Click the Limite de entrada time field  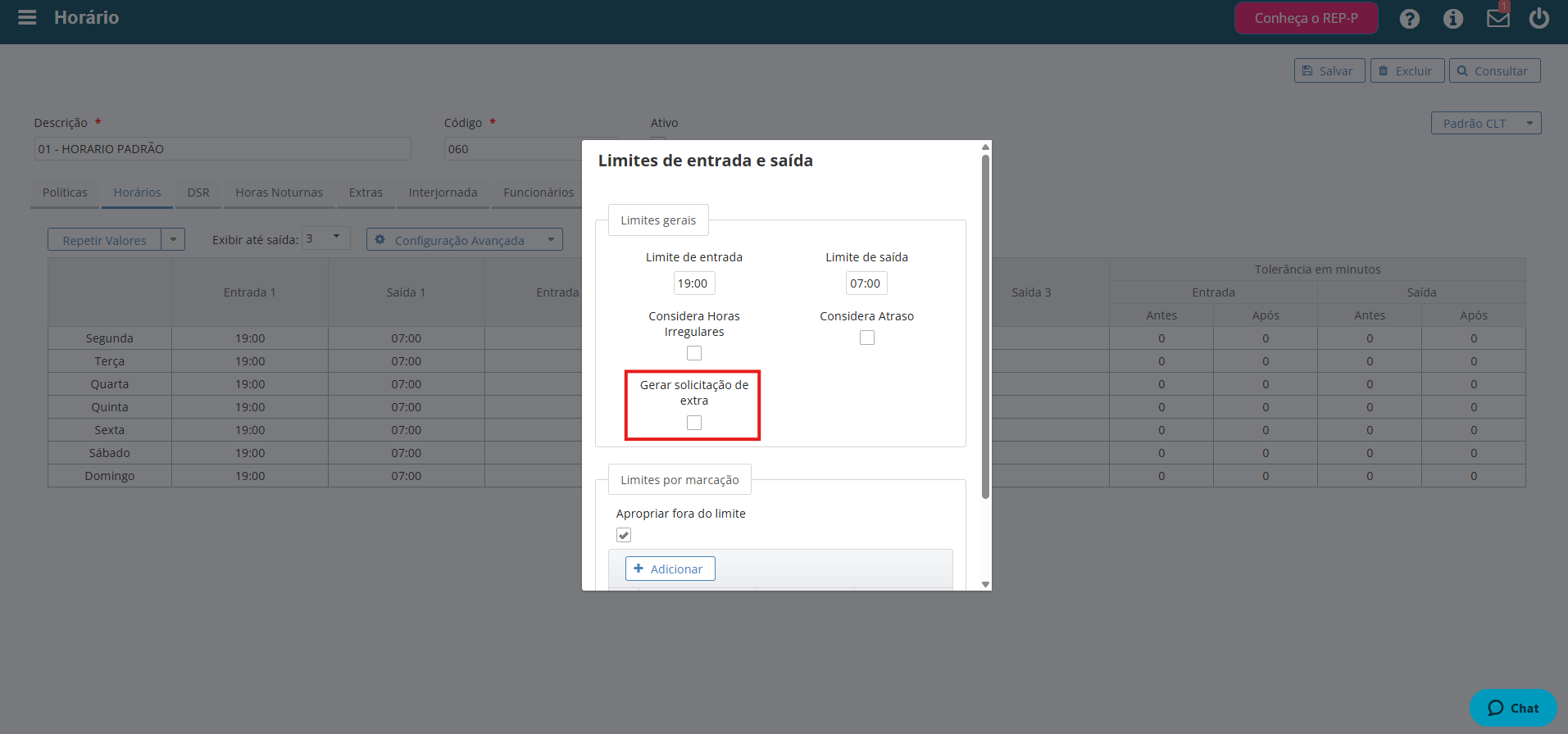click(693, 283)
